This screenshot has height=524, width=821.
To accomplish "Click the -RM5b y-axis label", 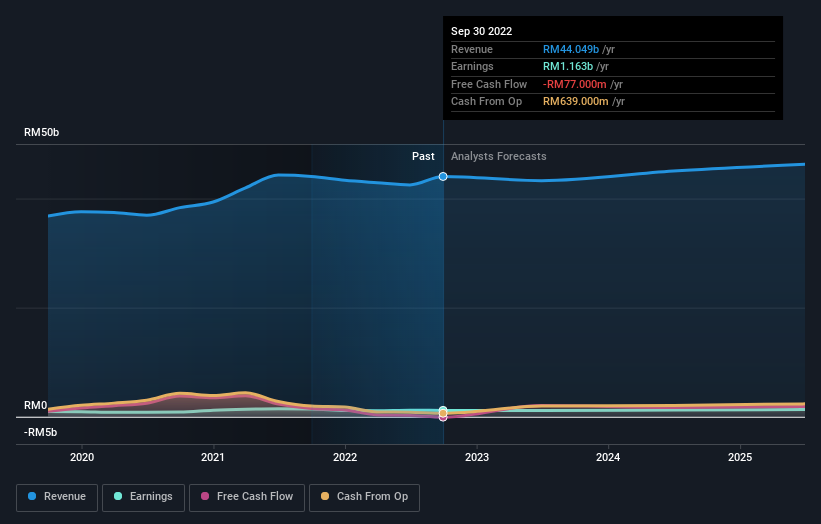I will (40, 432).
